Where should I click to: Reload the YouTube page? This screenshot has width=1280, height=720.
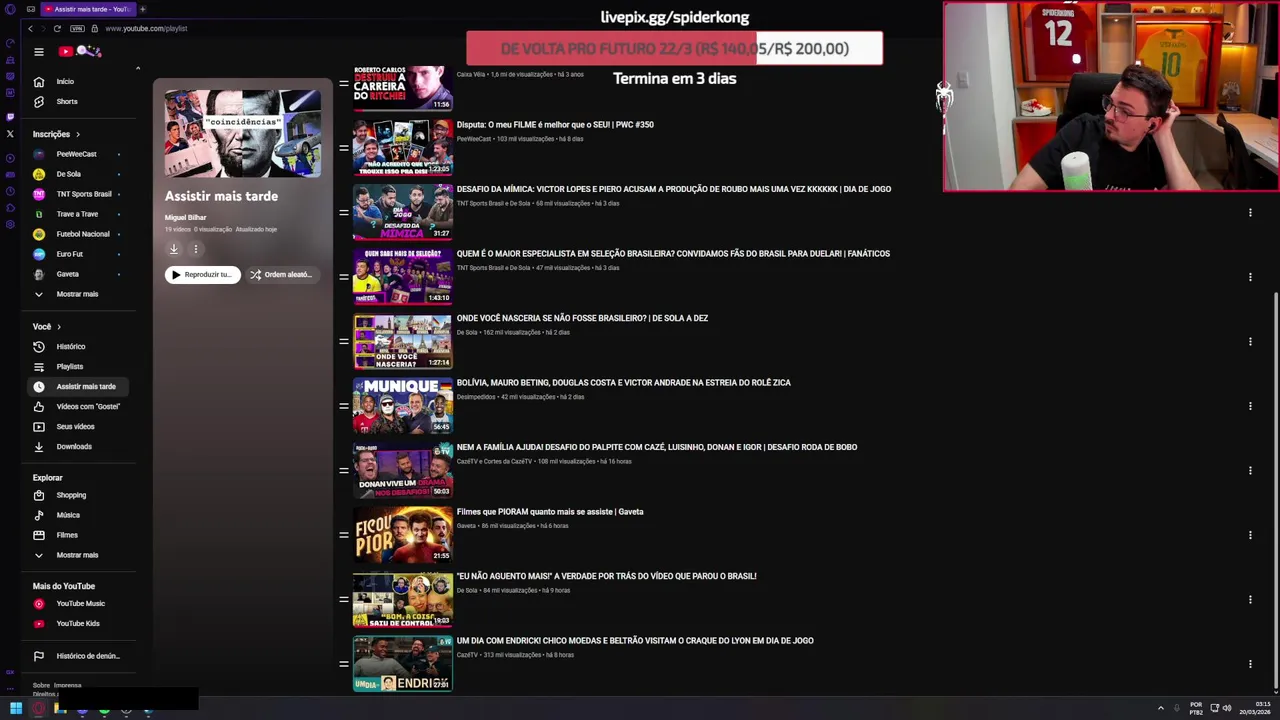pos(57,28)
